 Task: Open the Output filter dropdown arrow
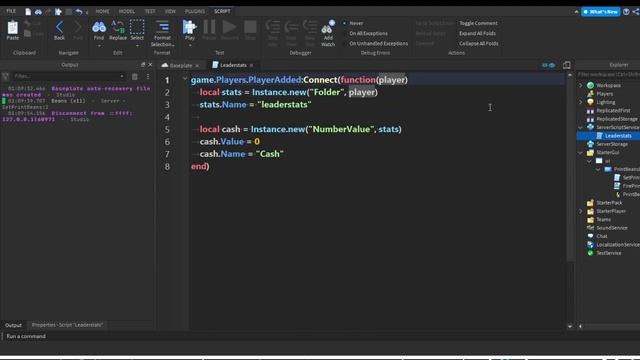122,76
